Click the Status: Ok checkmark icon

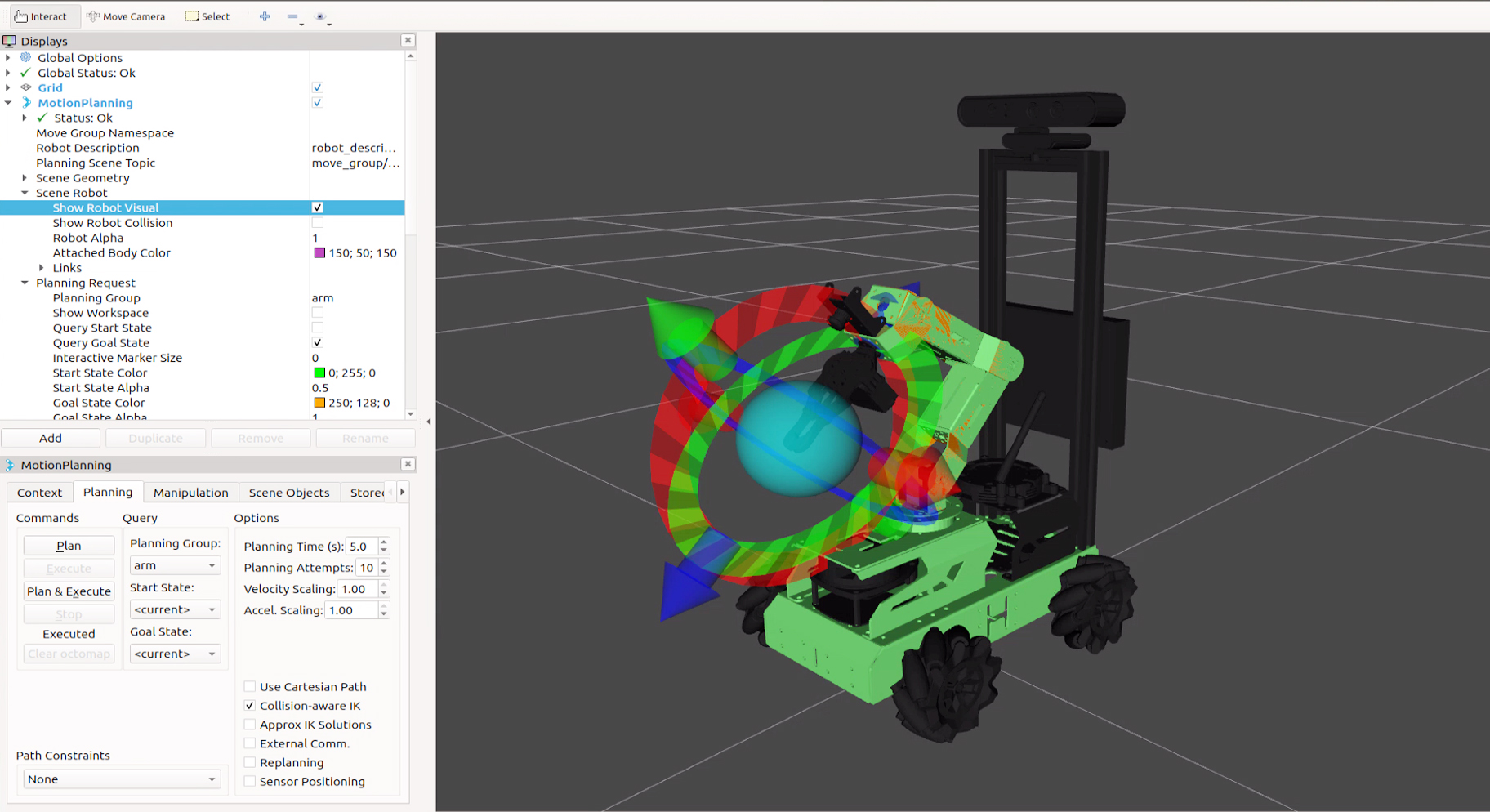[x=42, y=118]
